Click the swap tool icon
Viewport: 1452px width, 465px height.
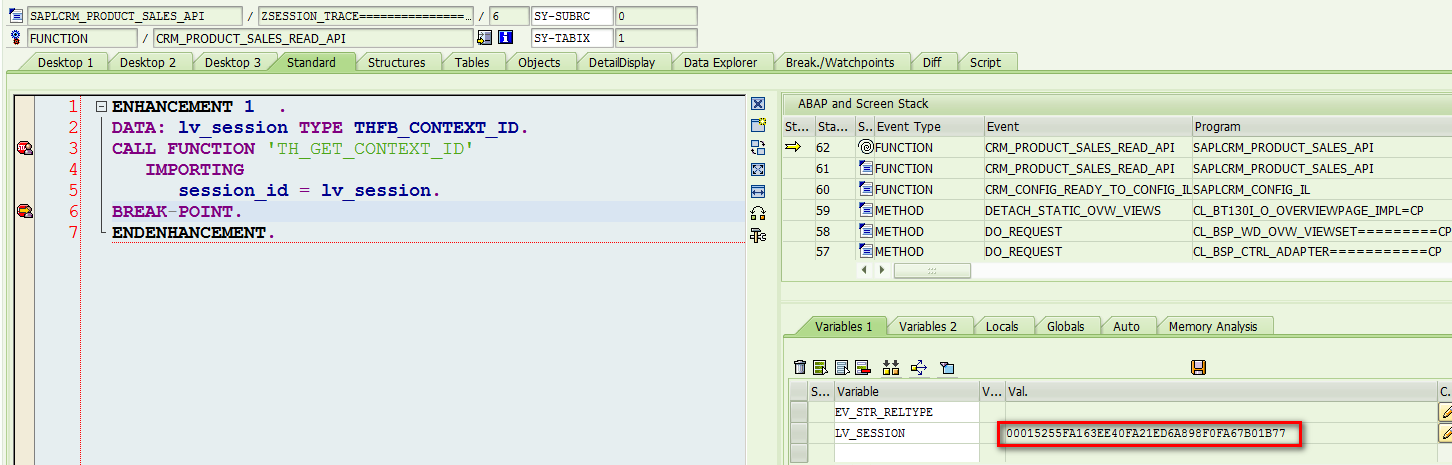pyautogui.click(x=758, y=147)
